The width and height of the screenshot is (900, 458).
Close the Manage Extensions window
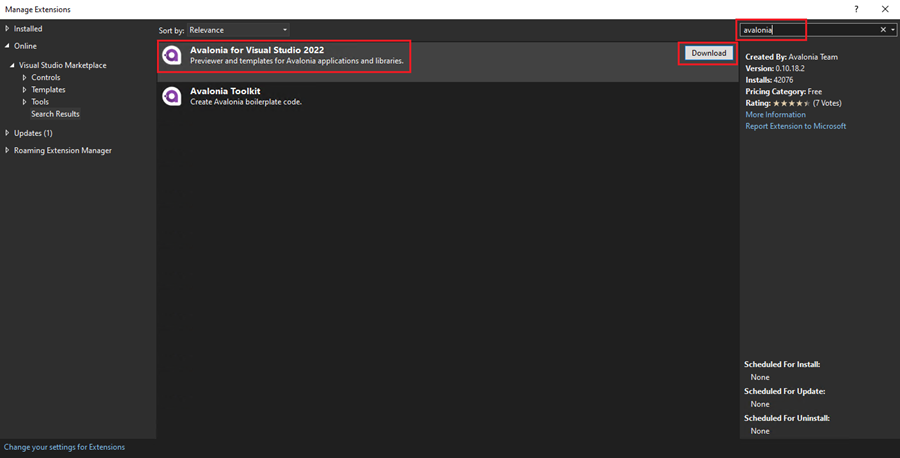pos(885,9)
